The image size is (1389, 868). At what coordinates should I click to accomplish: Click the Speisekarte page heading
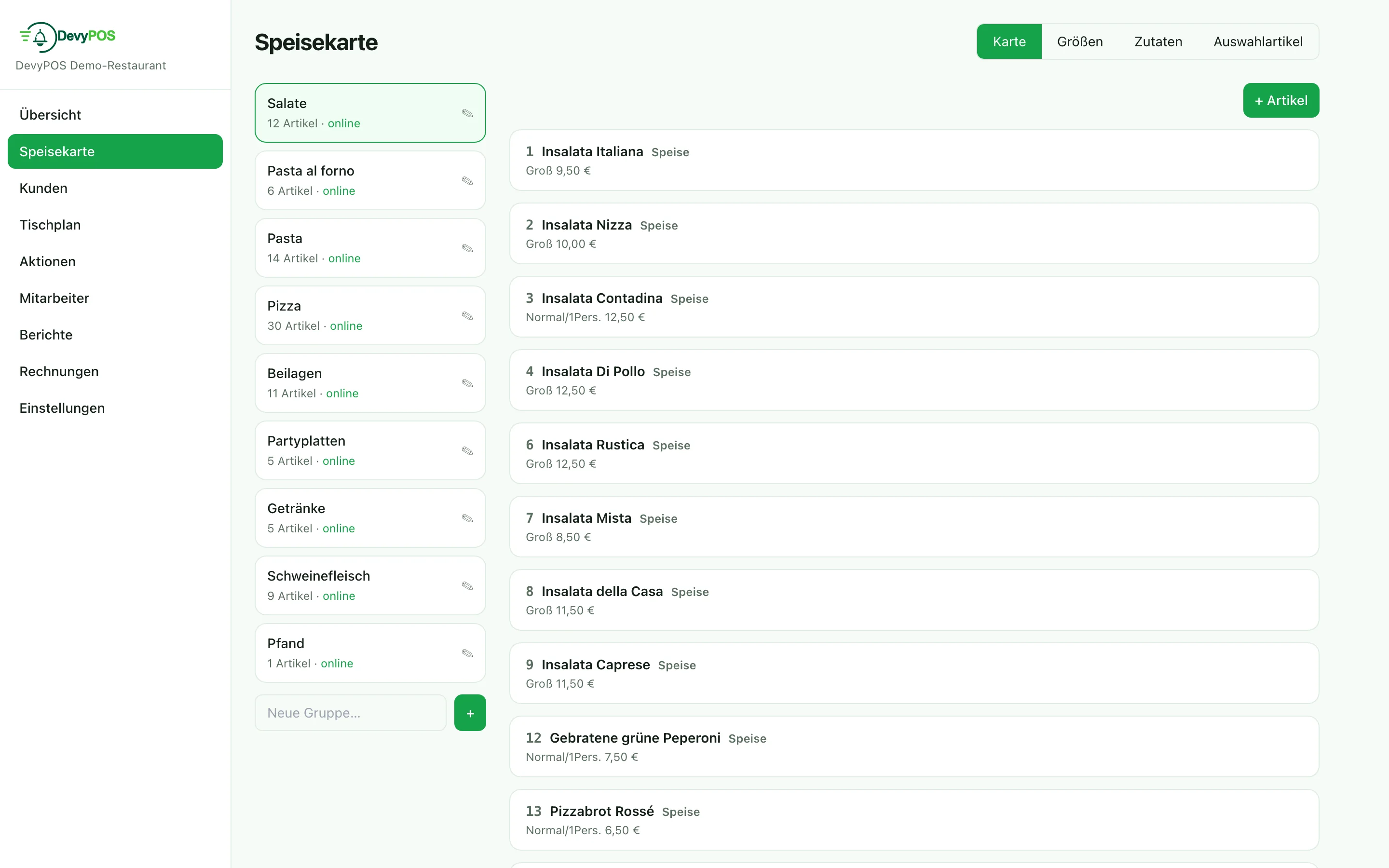(316, 42)
